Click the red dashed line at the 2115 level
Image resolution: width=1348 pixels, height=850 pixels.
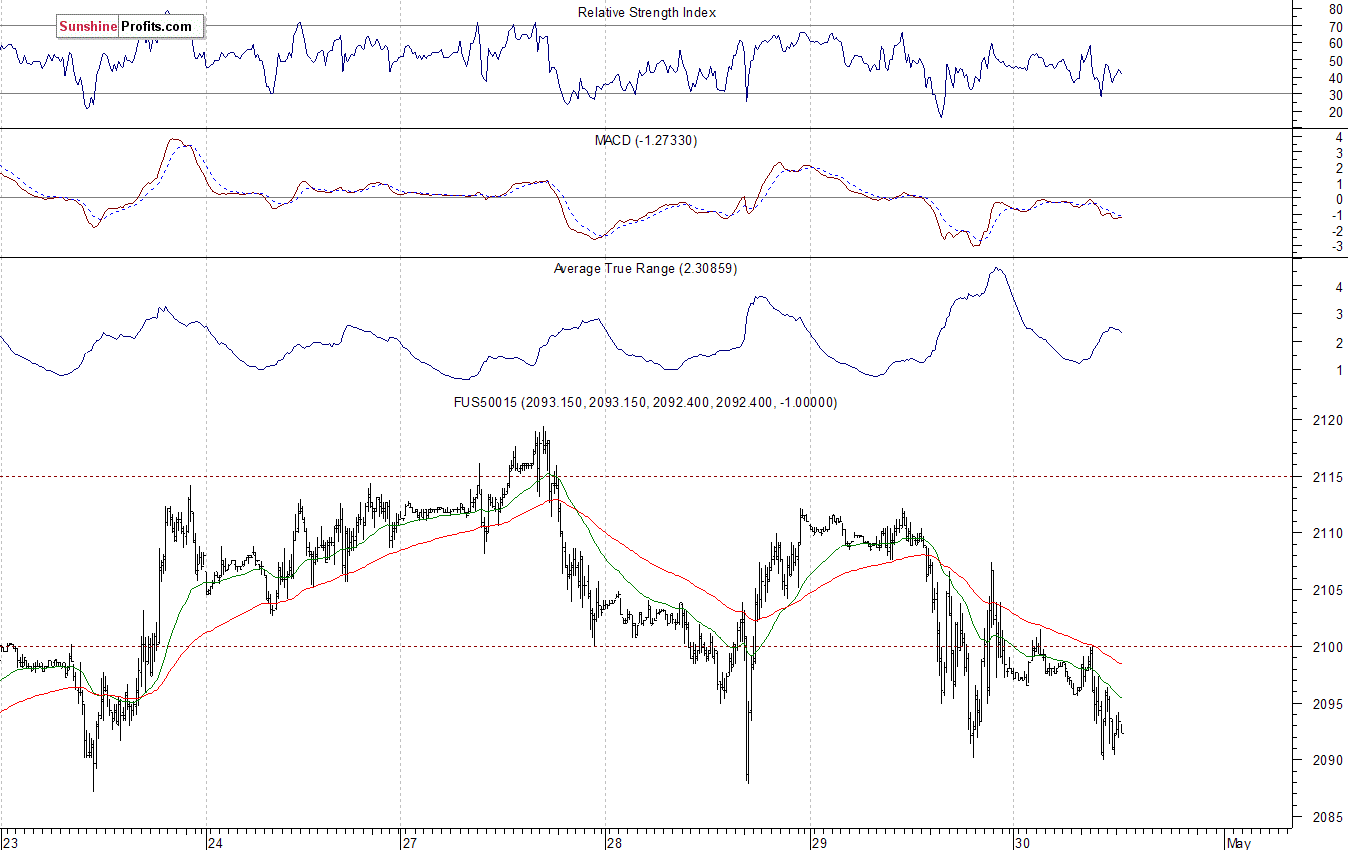pos(646,476)
